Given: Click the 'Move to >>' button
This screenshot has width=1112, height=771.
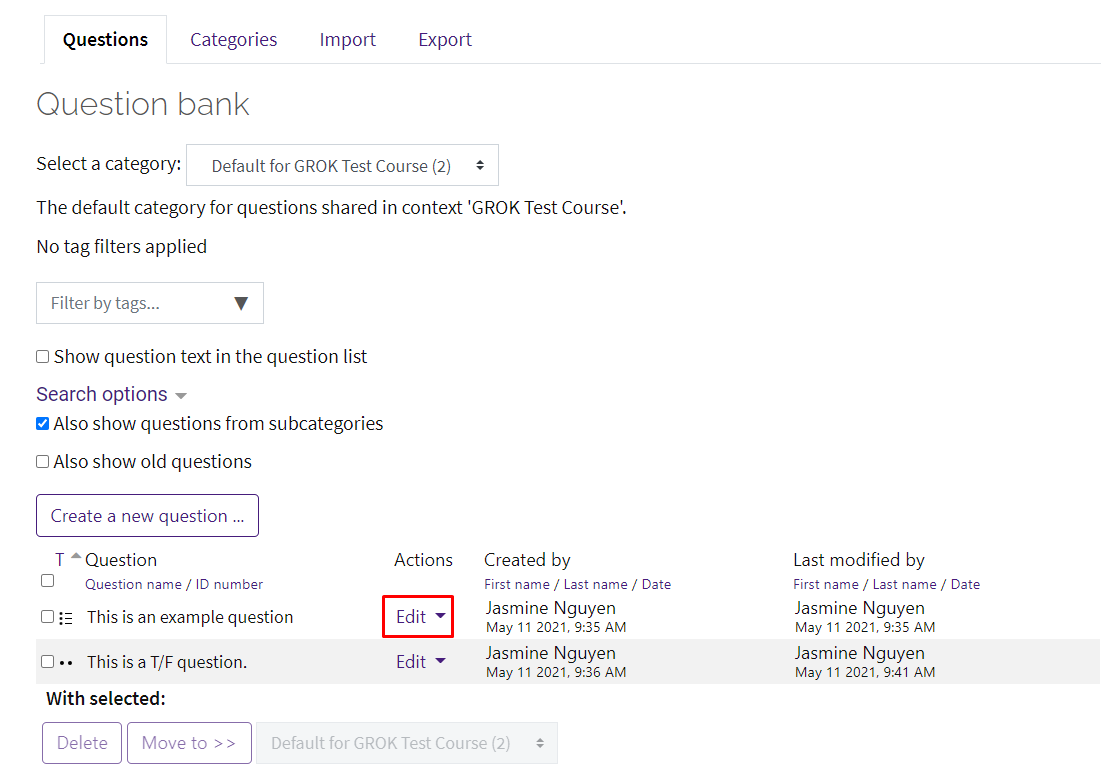Looking at the screenshot, I should 189,743.
